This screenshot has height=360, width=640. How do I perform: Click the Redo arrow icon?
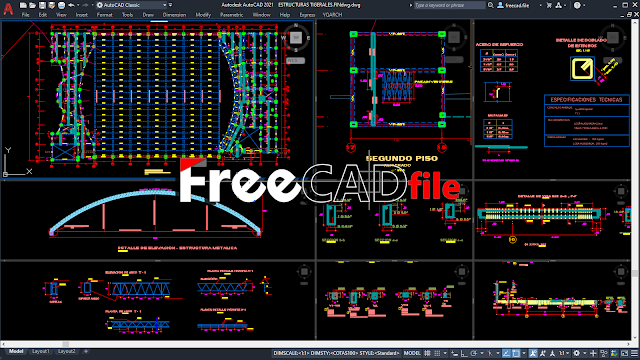[85, 5]
